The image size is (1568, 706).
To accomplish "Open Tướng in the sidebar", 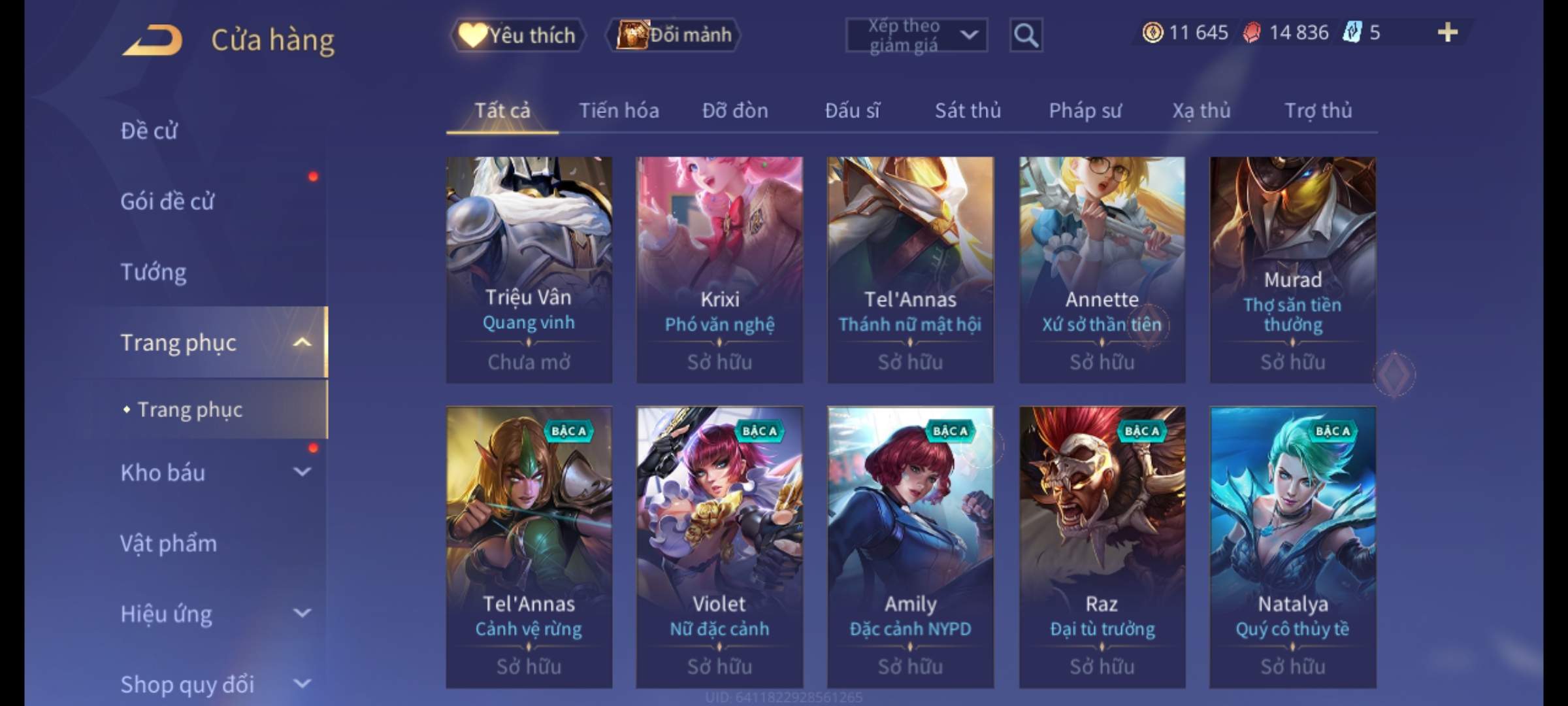I will click(x=154, y=272).
